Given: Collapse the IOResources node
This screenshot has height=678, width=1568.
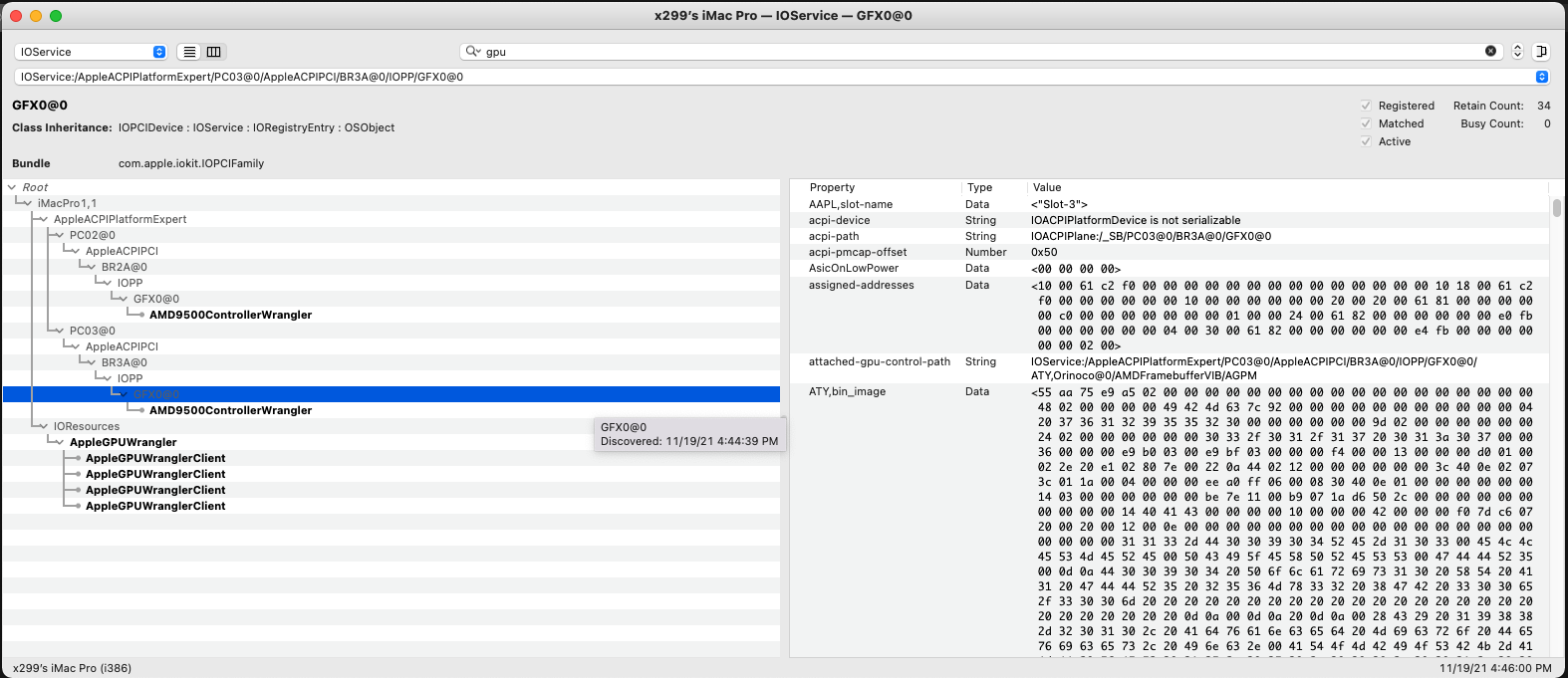Looking at the screenshot, I should [x=44, y=426].
